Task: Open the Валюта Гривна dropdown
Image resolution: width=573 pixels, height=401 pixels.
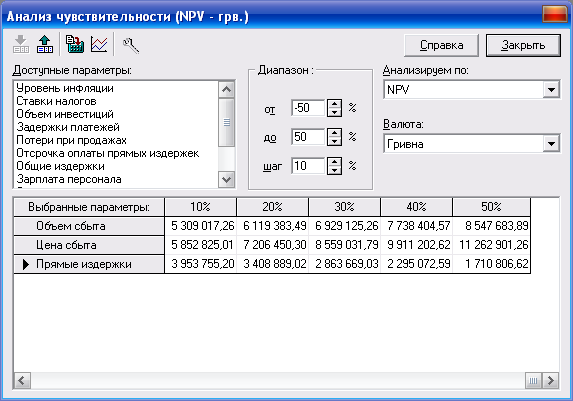Action: pyautogui.click(x=551, y=144)
